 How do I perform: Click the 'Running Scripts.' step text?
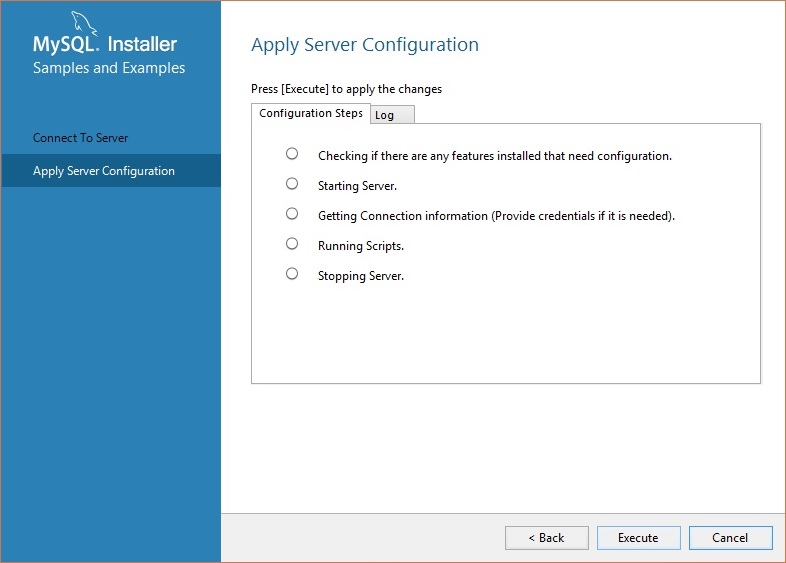[x=361, y=246]
